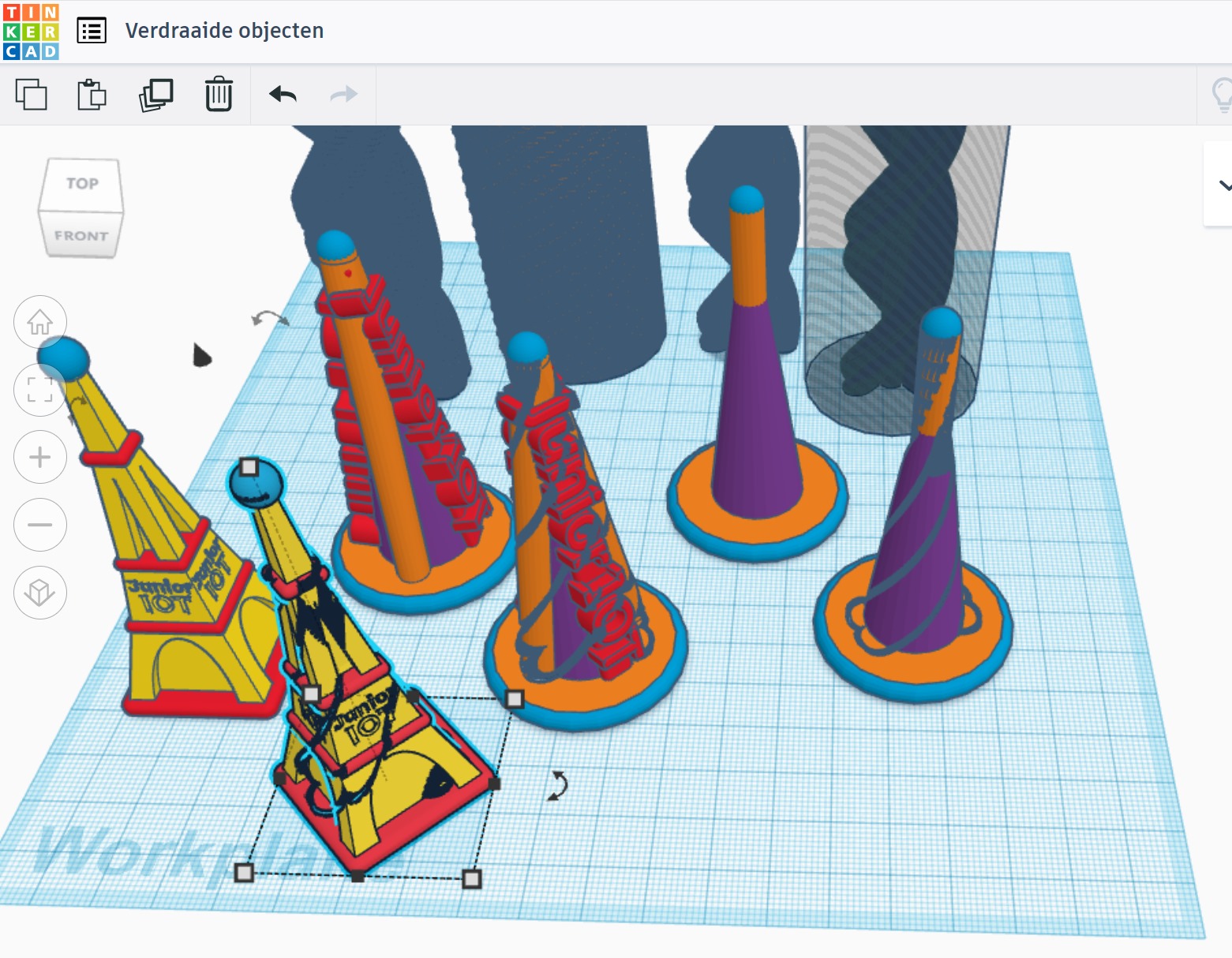Click the Home view icon
Viewport: 1232px width, 958px height.
point(40,321)
